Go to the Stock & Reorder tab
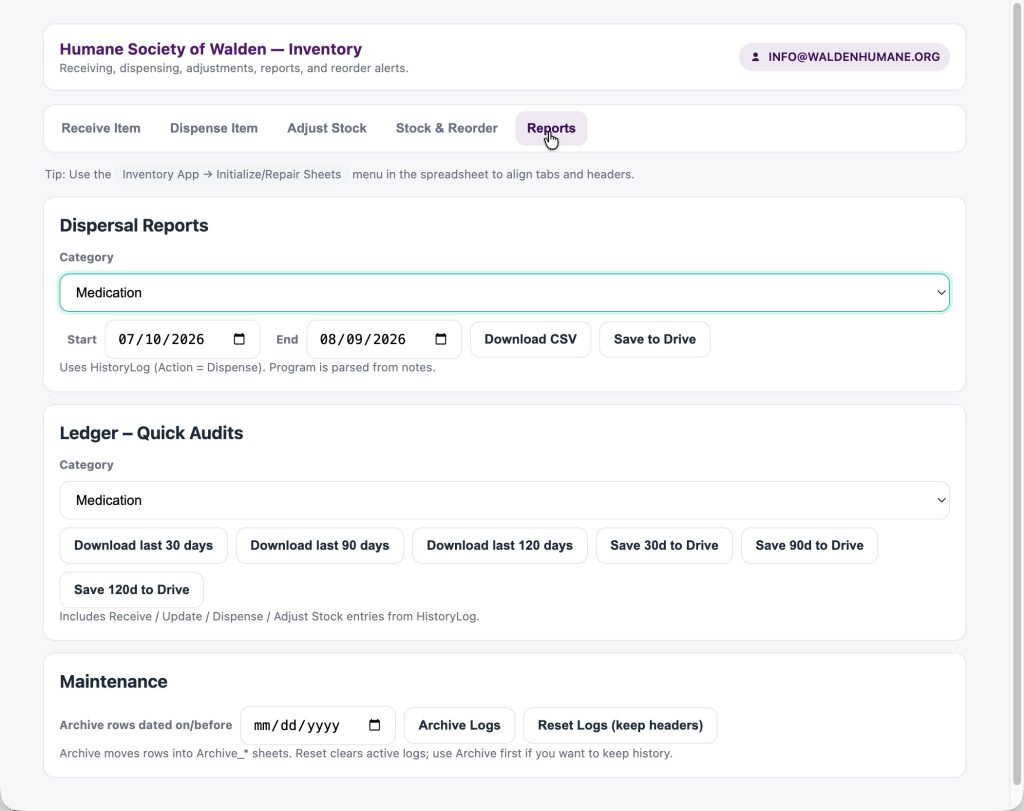Screen dimensions: 1024x811 click(x=447, y=128)
